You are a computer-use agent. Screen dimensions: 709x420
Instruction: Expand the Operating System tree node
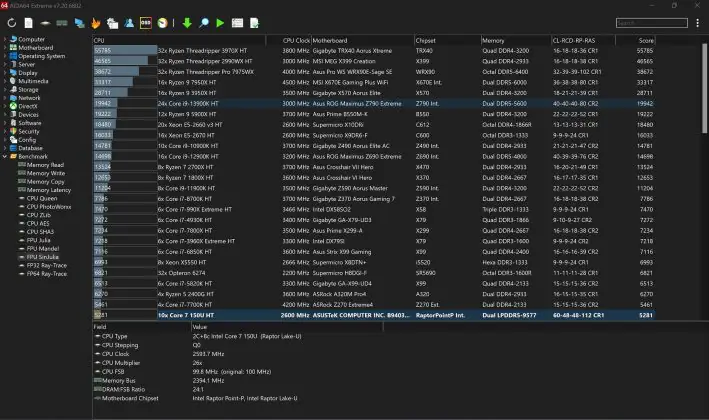[5, 56]
